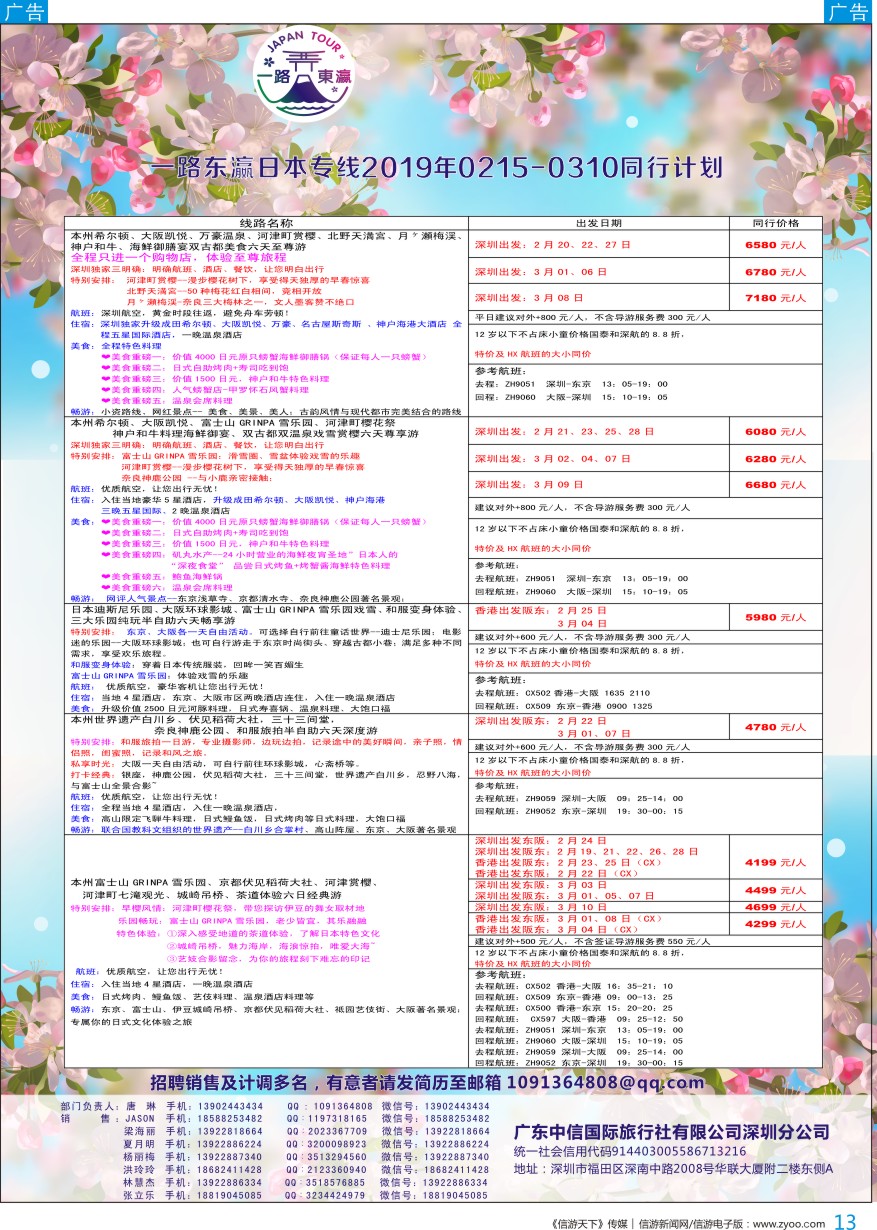Click the price 6780 元/人

pos(775,272)
